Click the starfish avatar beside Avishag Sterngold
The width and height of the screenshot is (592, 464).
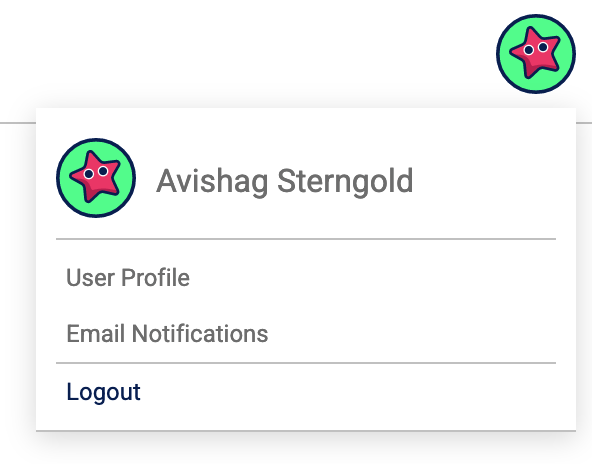96,178
